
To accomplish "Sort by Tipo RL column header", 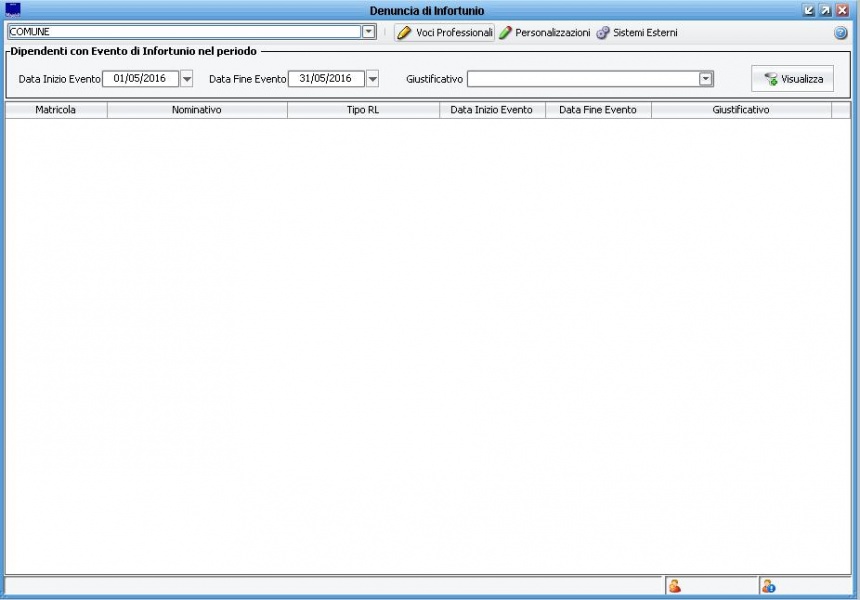I will (363, 110).
